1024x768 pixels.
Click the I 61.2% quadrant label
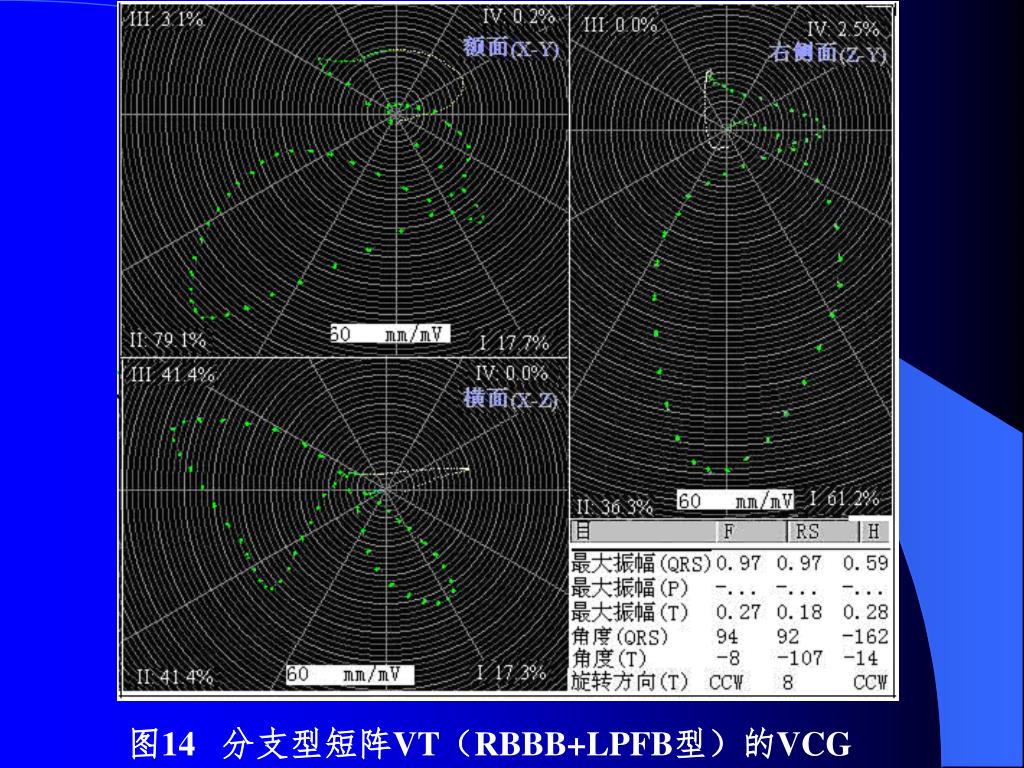844,499
